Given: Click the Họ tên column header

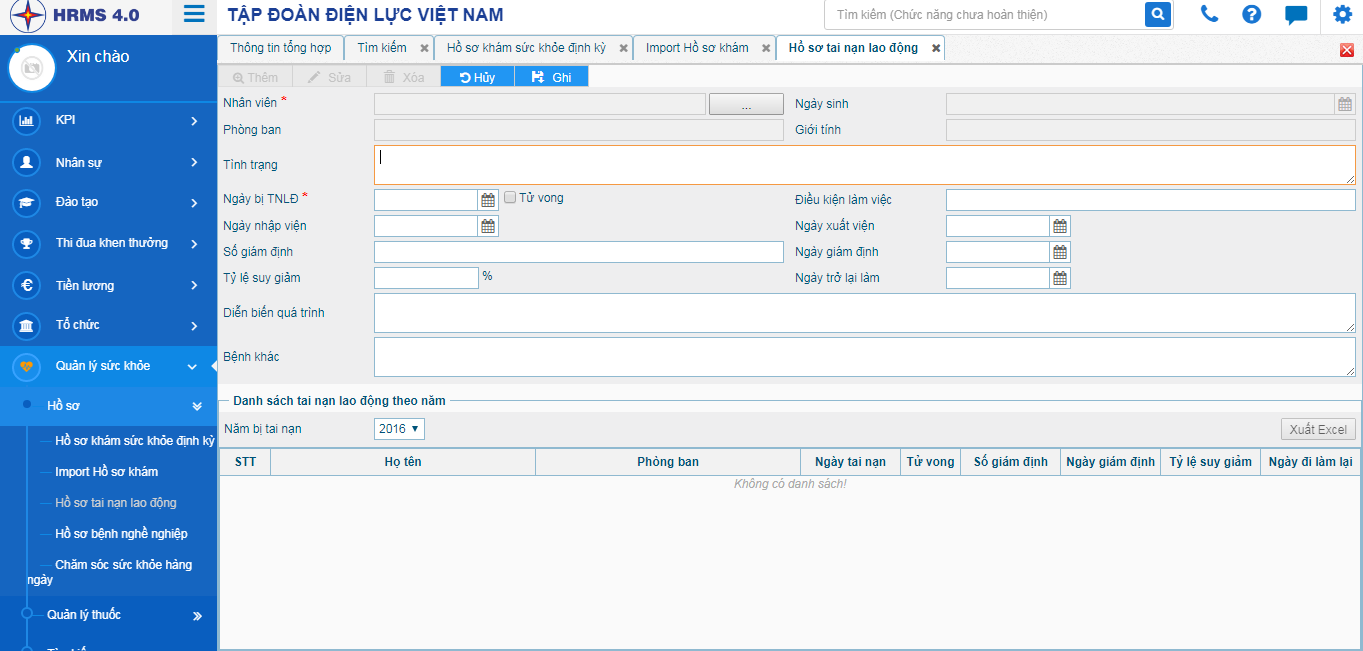Looking at the screenshot, I should [x=403, y=462].
